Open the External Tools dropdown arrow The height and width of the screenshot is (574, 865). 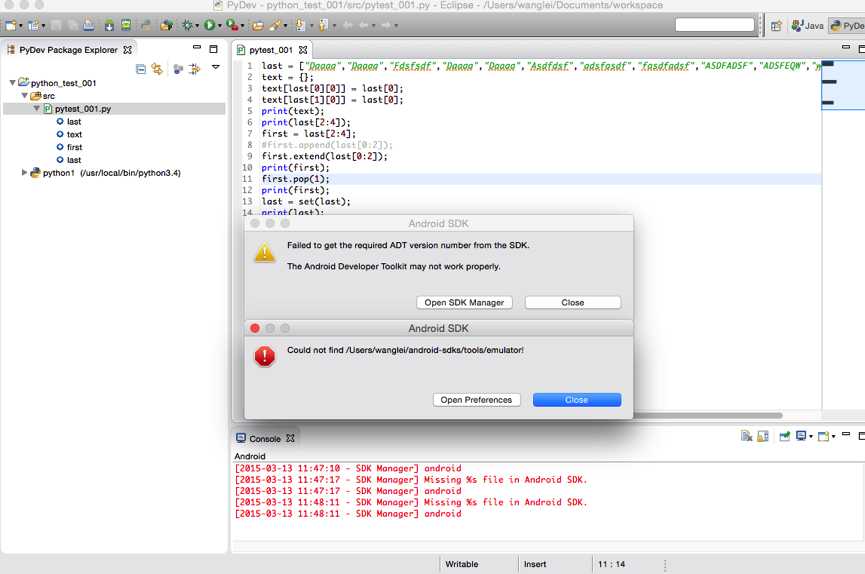coord(242,26)
